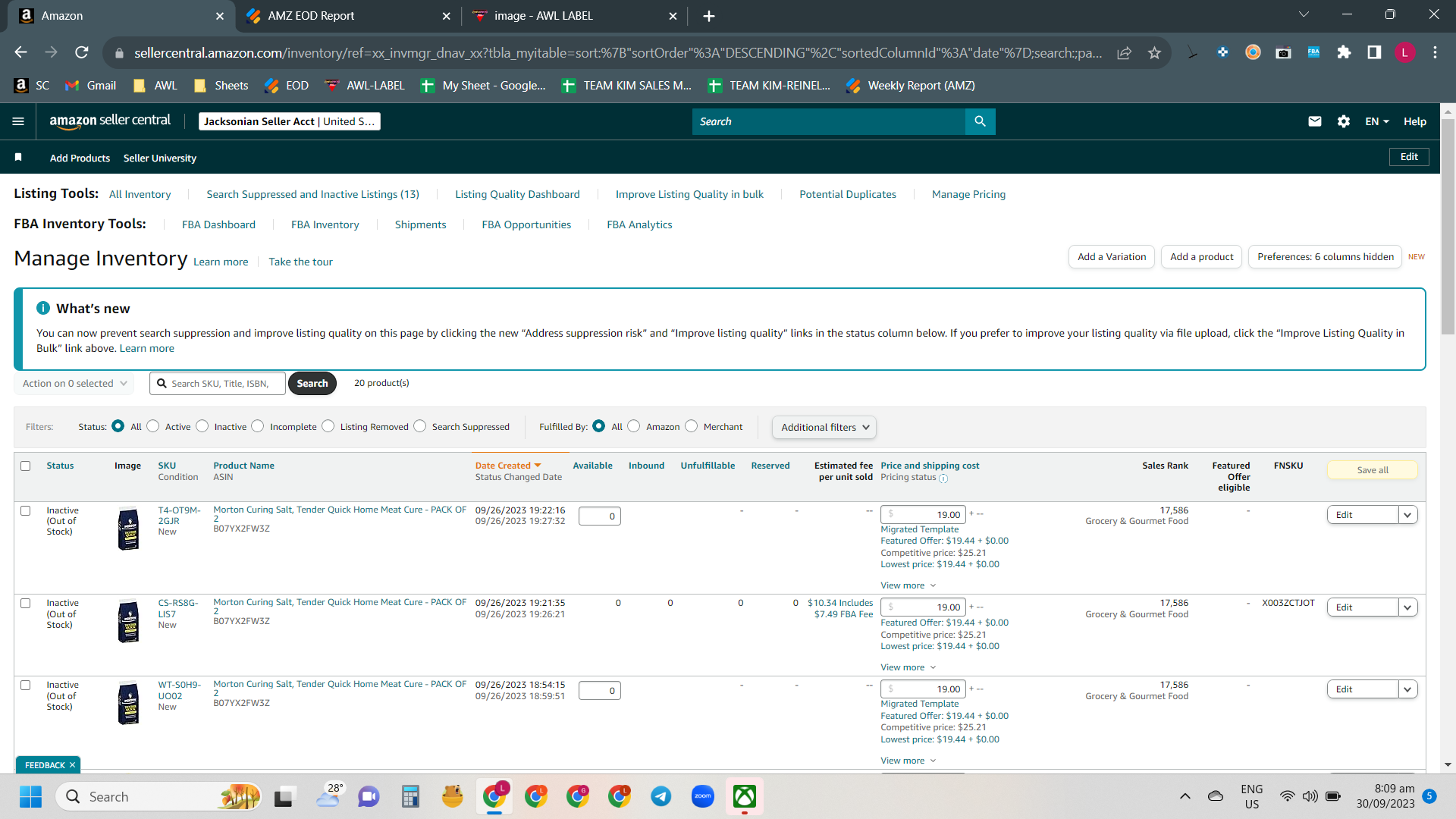This screenshot has height=819, width=1456.
Task: Close the FEEDBACK tab with its X
Action: pyautogui.click(x=73, y=765)
